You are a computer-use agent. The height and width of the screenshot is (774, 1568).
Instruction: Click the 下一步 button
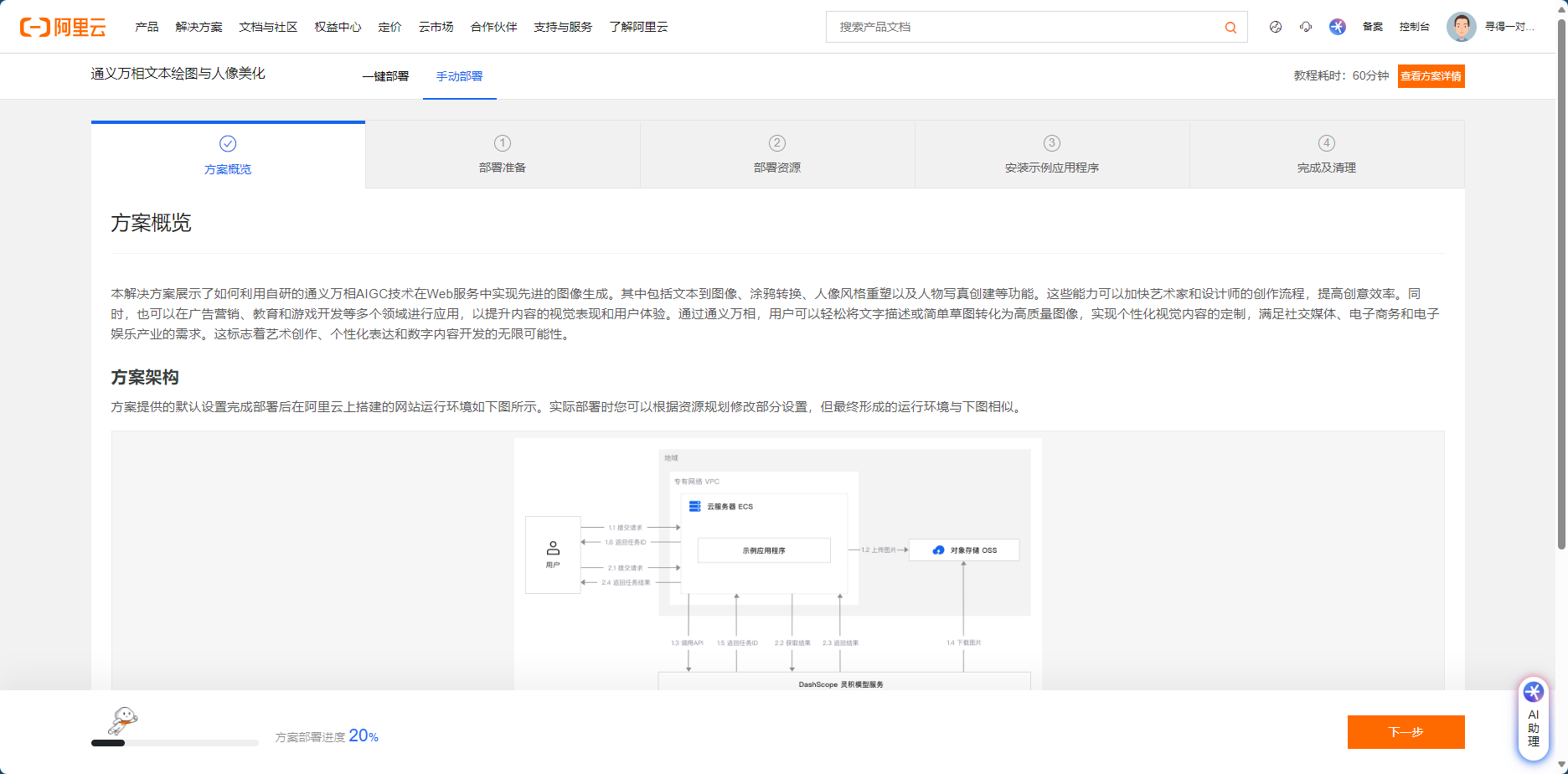pyautogui.click(x=1406, y=732)
